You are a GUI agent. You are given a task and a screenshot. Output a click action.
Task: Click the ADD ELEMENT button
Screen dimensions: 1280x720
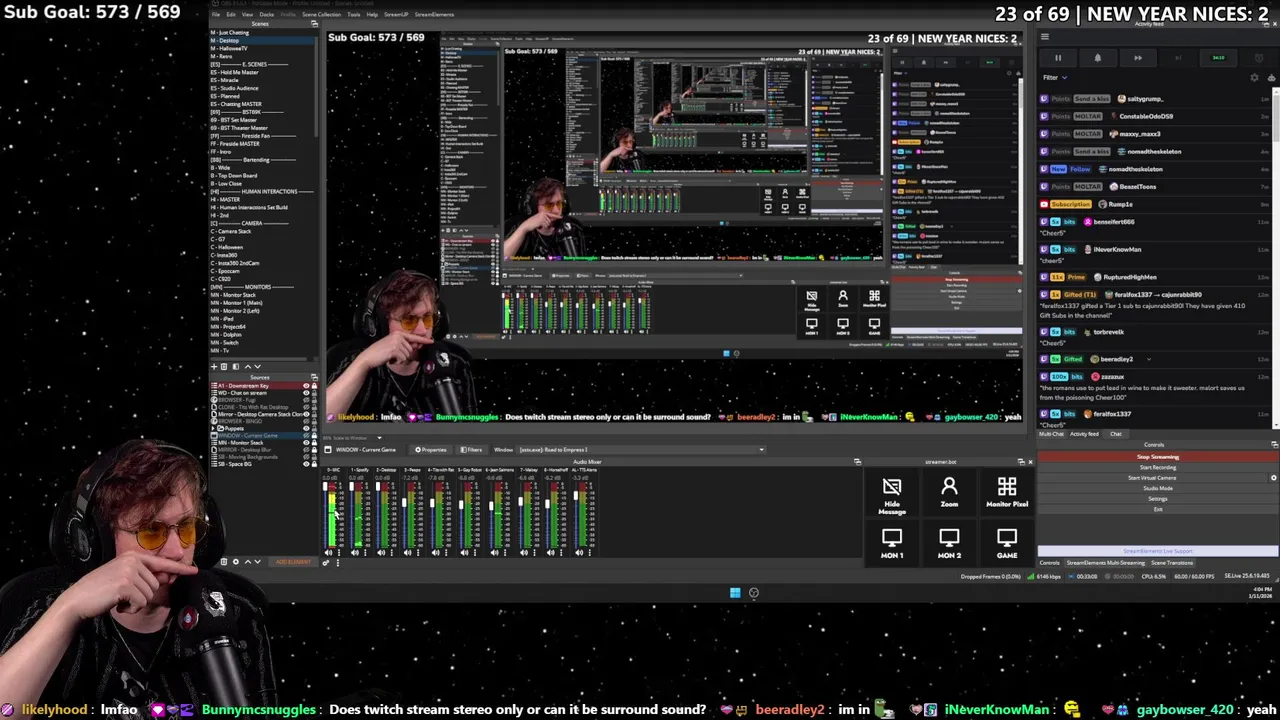click(x=293, y=562)
